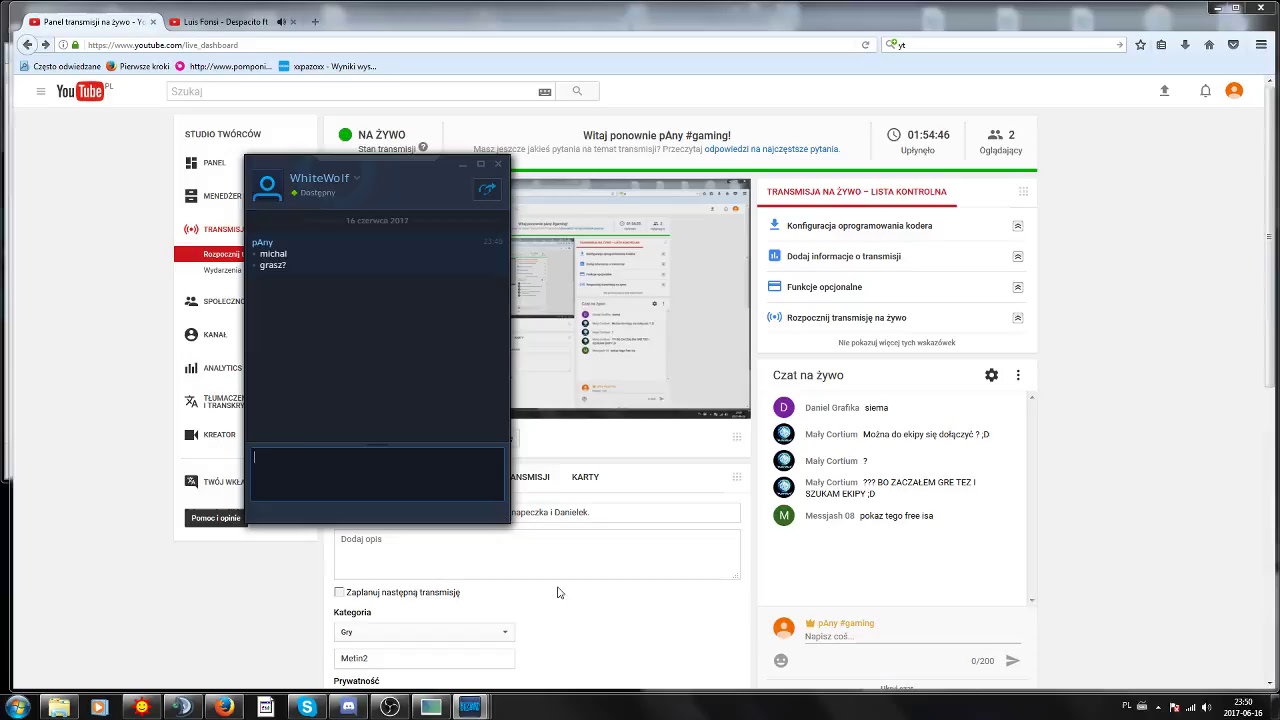Click the Firefox address bar URL
The height and width of the screenshot is (720, 1280).
click(x=470, y=45)
